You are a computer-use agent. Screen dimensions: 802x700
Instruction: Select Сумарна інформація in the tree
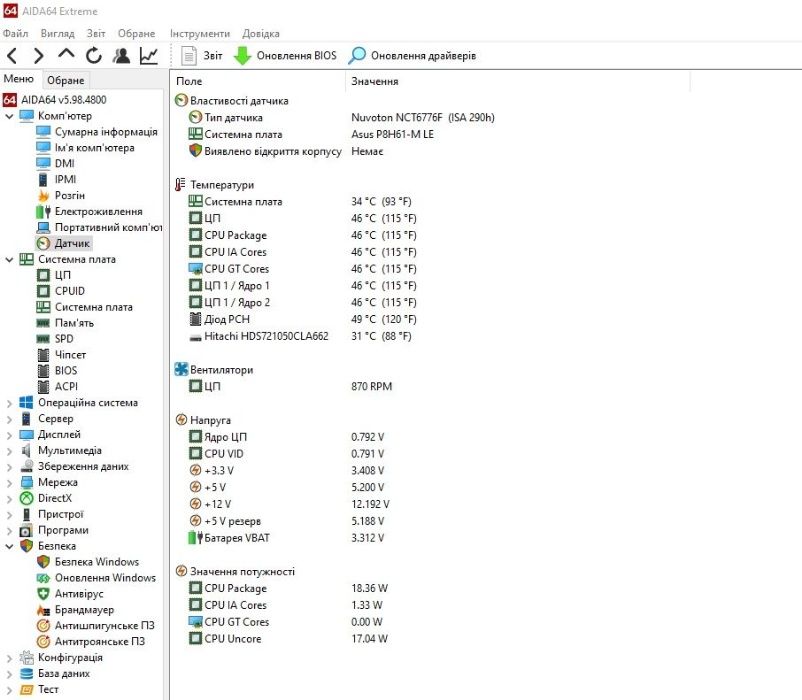[97, 132]
